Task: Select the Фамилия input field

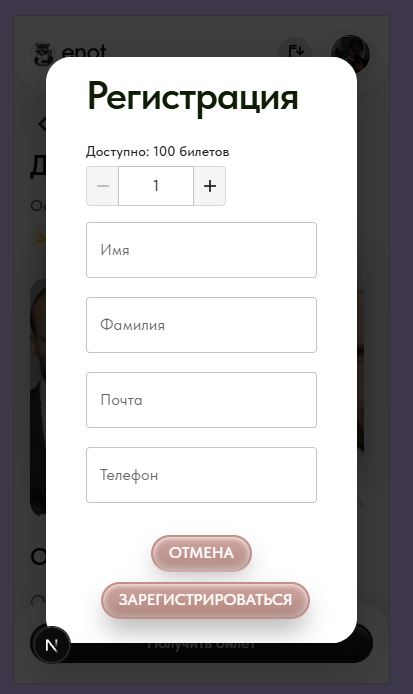Action: (201, 325)
